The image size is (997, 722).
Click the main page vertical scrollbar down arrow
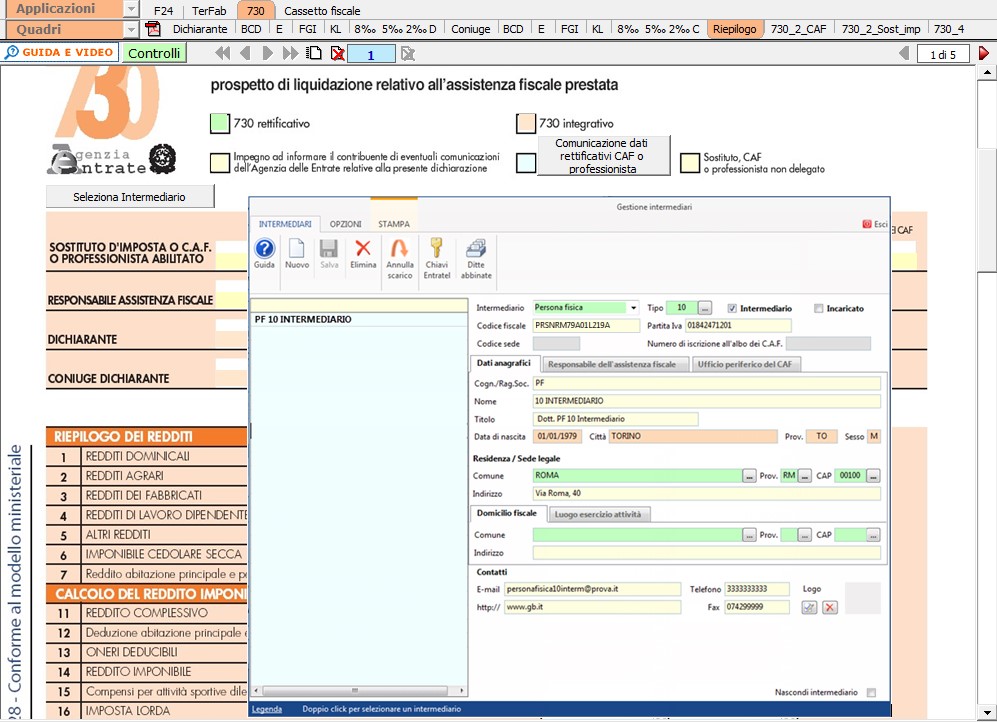[x=987, y=712]
